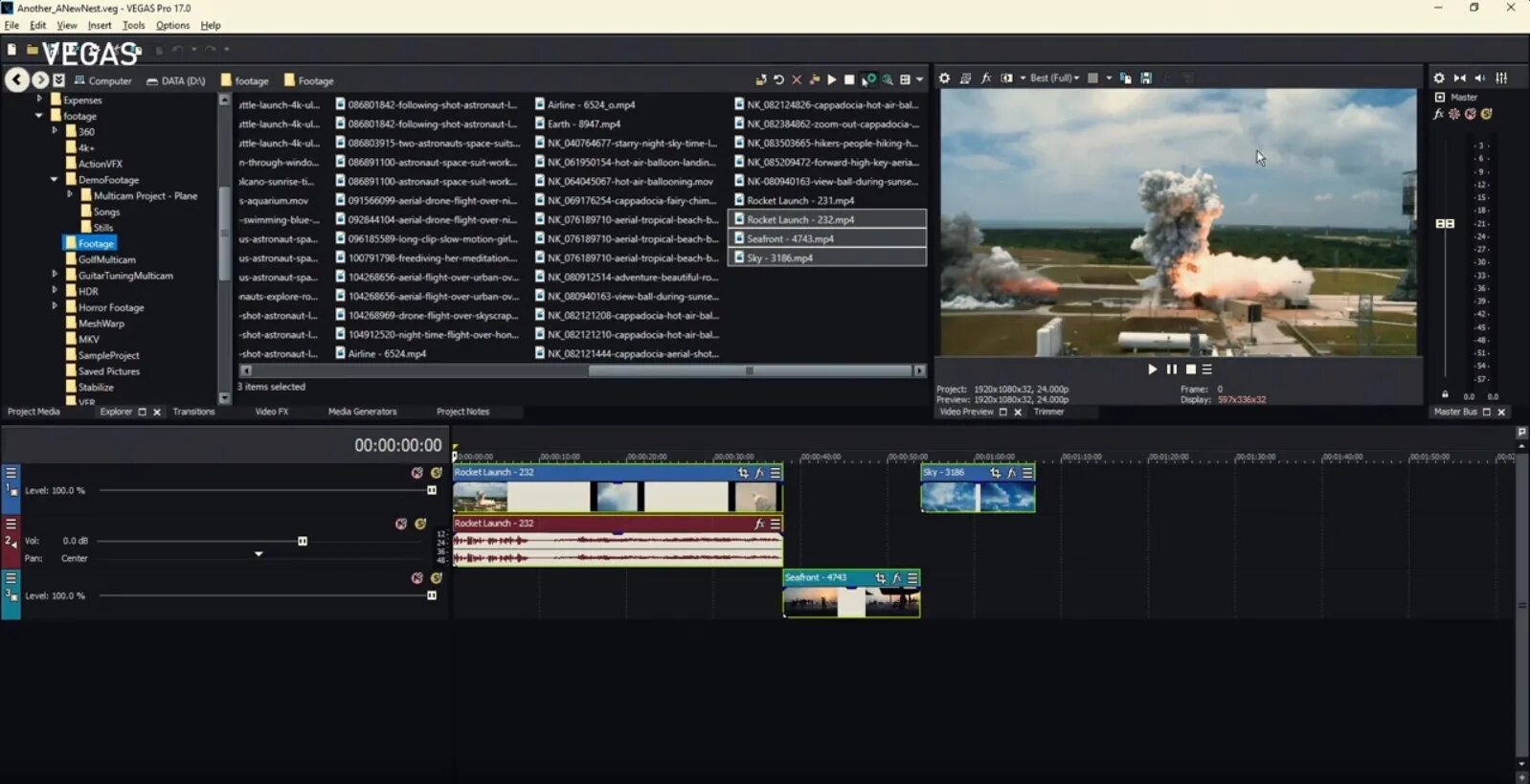Switch to Media Generators tab

pyautogui.click(x=362, y=412)
